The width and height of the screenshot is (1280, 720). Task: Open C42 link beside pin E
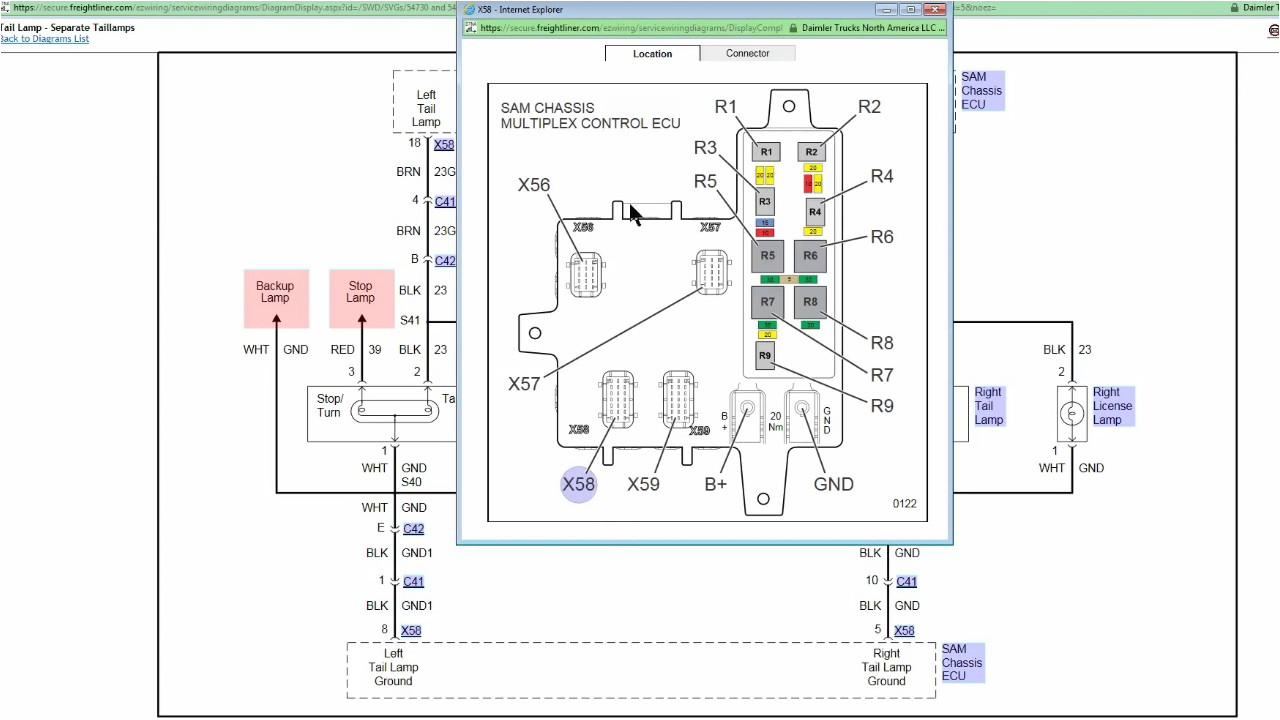pos(413,529)
